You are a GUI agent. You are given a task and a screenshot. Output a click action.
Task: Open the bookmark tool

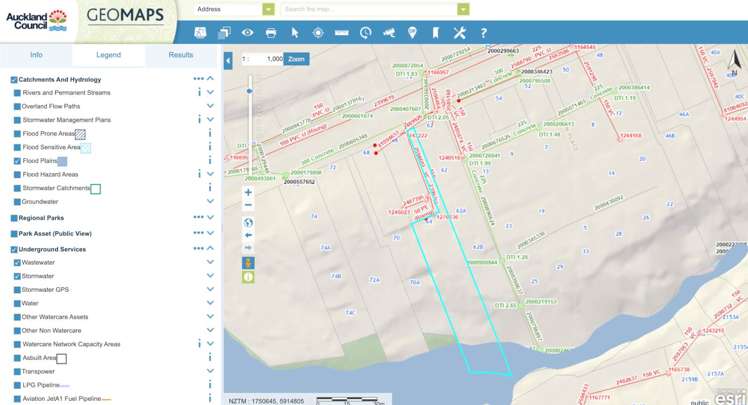tap(436, 33)
